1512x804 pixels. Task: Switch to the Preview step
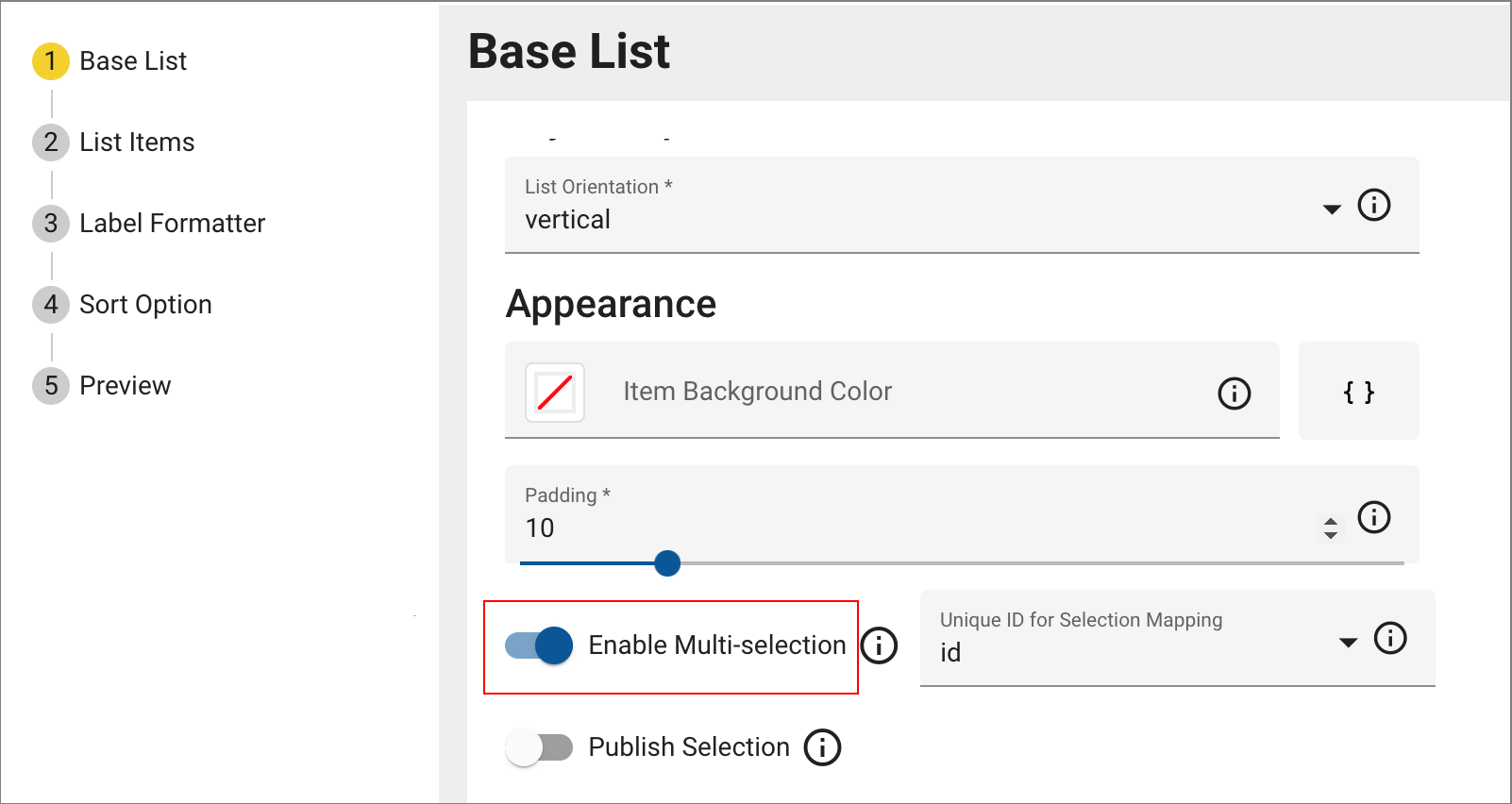click(125, 385)
